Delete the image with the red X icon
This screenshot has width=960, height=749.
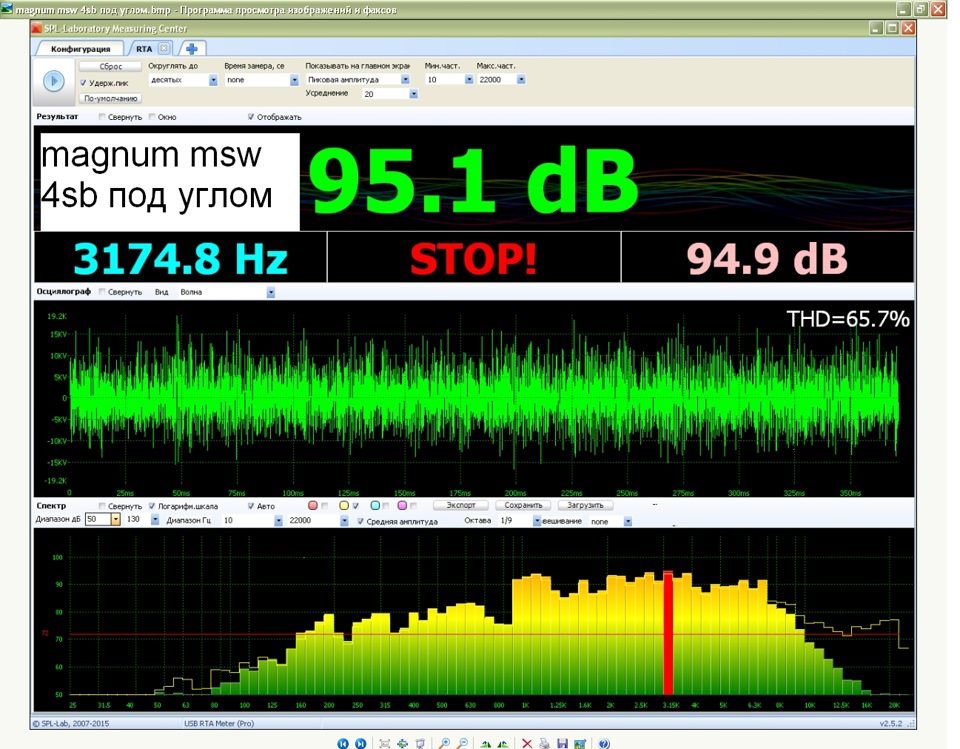527,743
